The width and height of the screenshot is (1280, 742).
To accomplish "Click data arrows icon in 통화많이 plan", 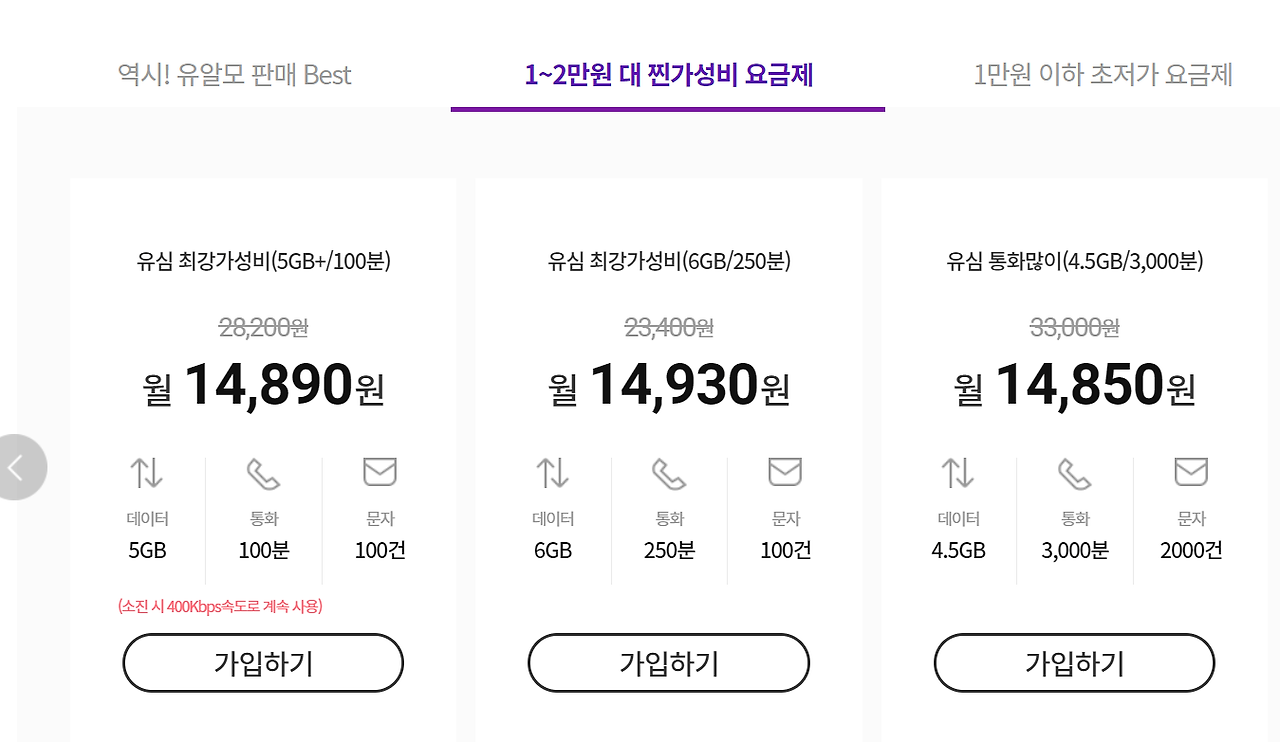I will click(x=958, y=472).
